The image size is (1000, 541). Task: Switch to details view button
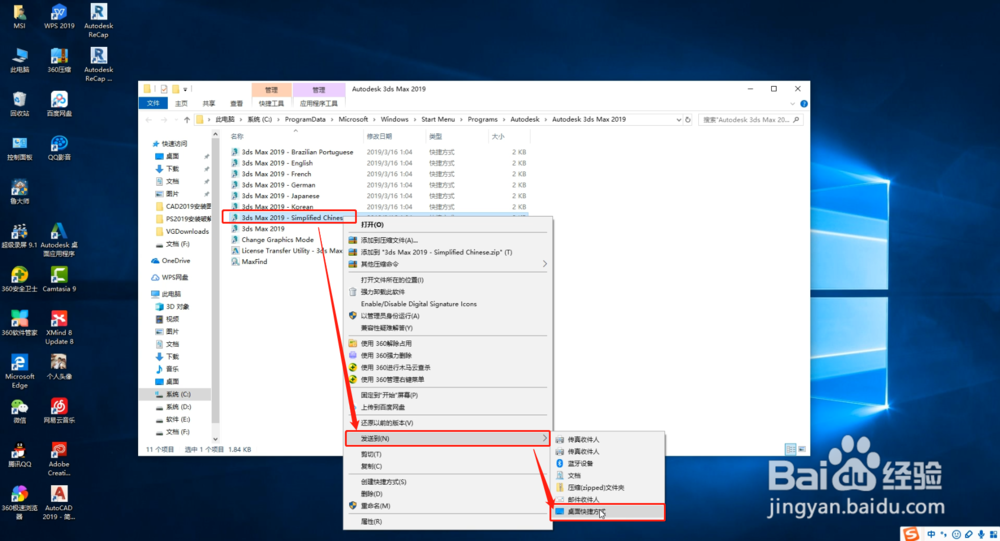coord(790,449)
